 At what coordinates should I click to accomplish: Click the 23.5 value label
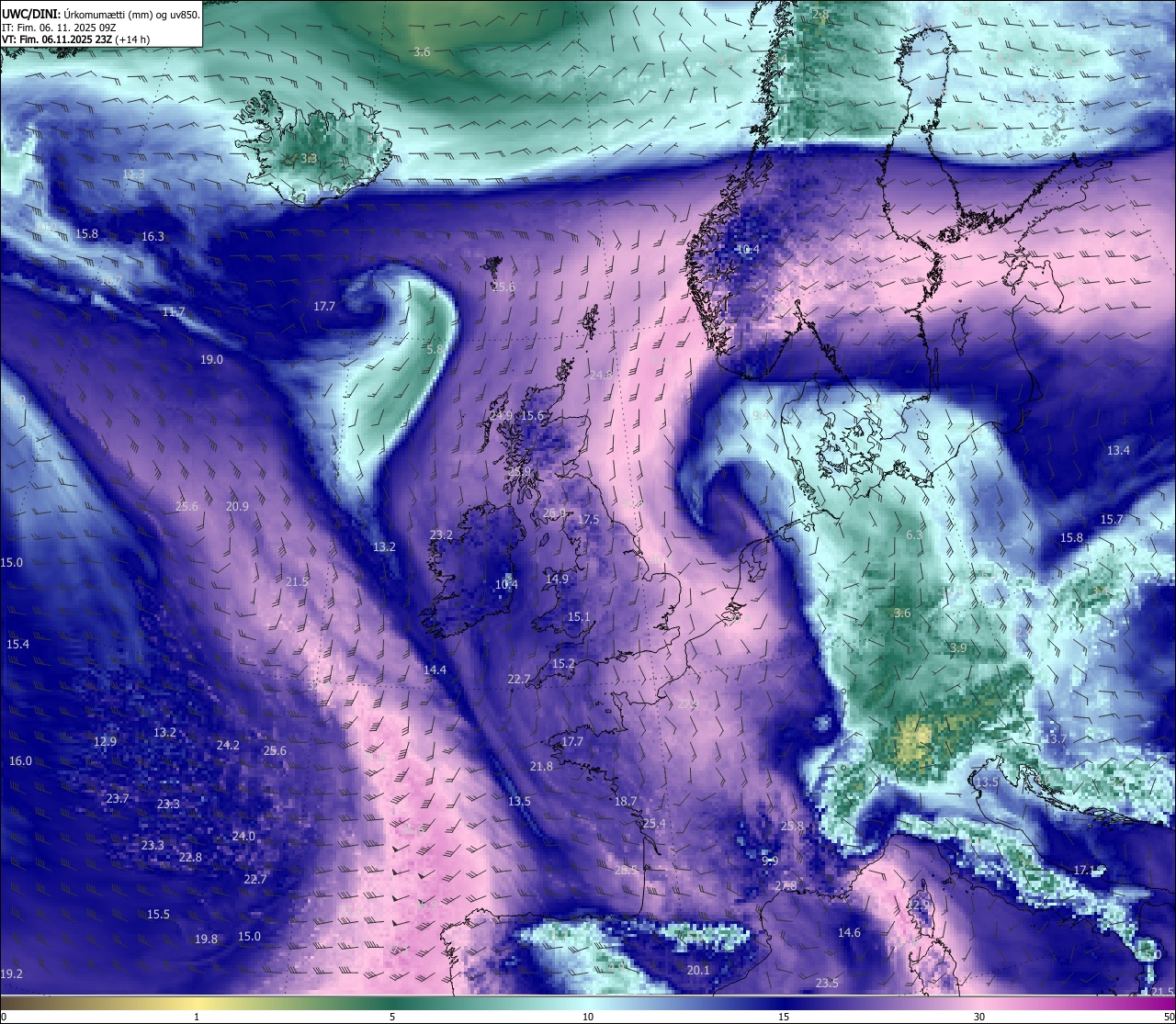[827, 984]
